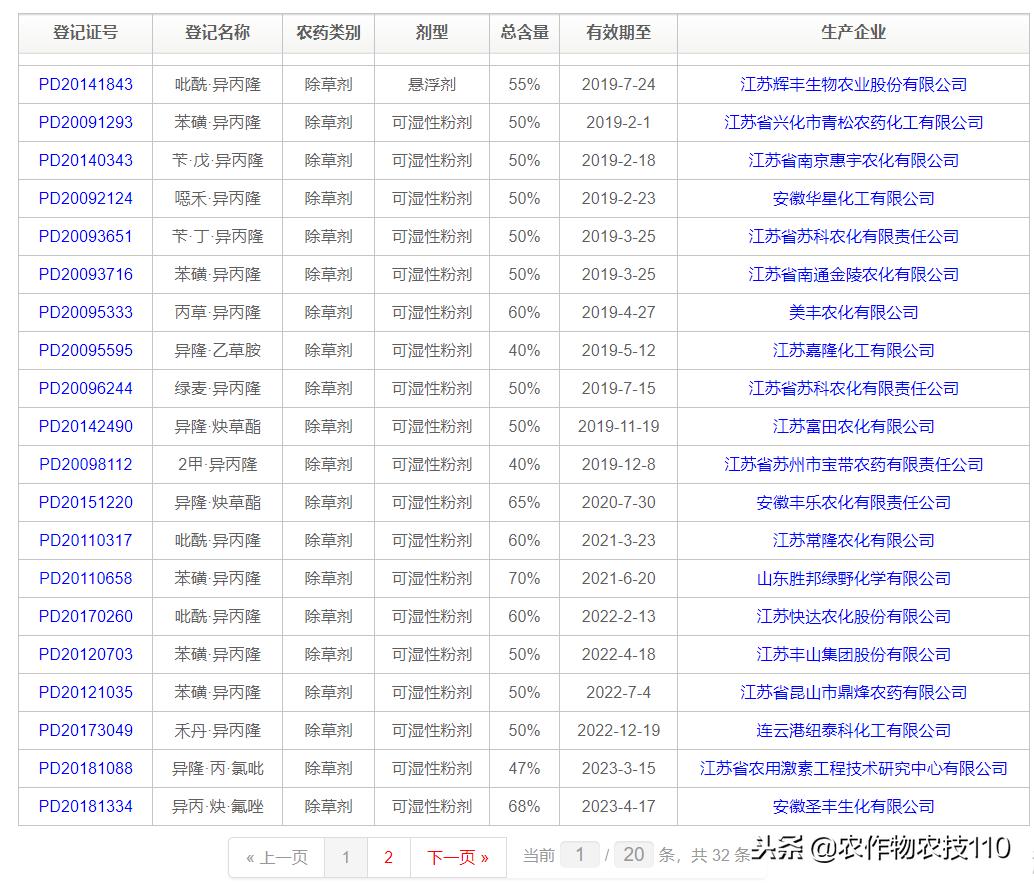Open registration link PD20141843
This screenshot has width=1034, height=884.
coord(86,84)
